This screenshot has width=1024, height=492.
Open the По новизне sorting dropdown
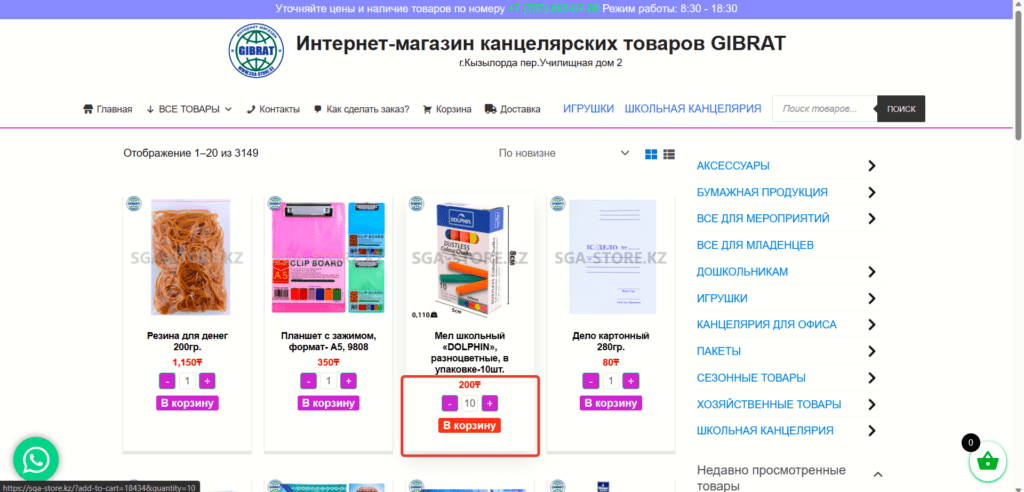click(564, 154)
